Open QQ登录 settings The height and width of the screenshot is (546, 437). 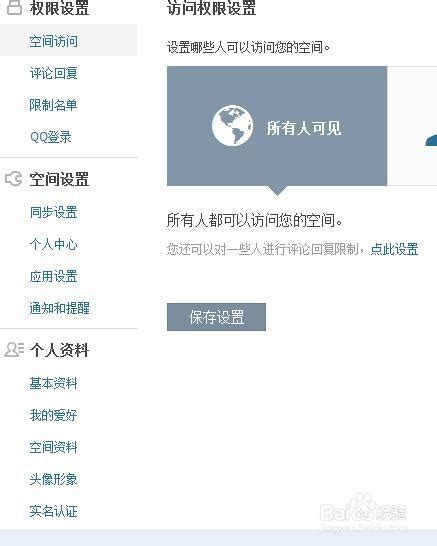pos(51,137)
